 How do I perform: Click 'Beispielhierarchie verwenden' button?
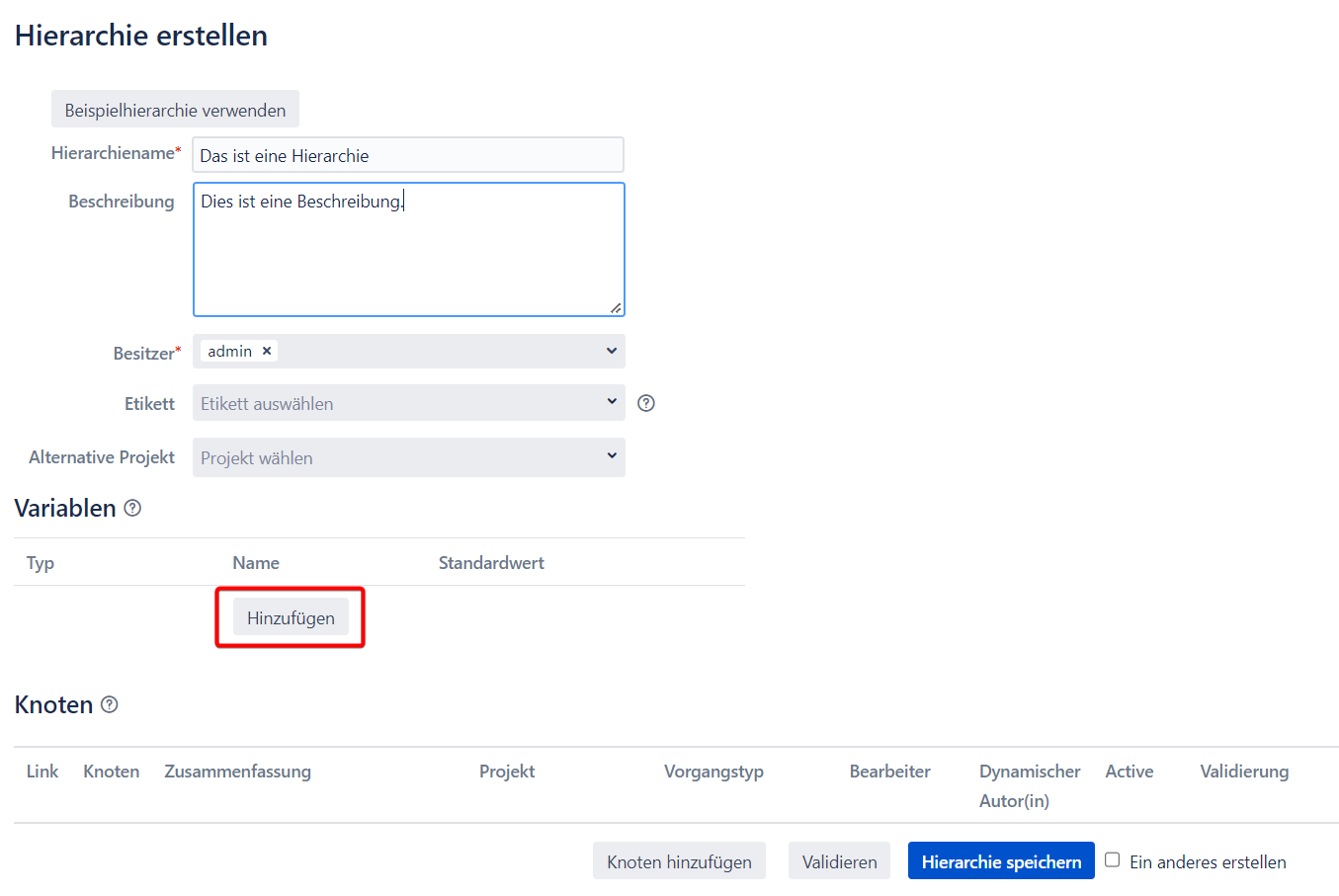point(175,110)
